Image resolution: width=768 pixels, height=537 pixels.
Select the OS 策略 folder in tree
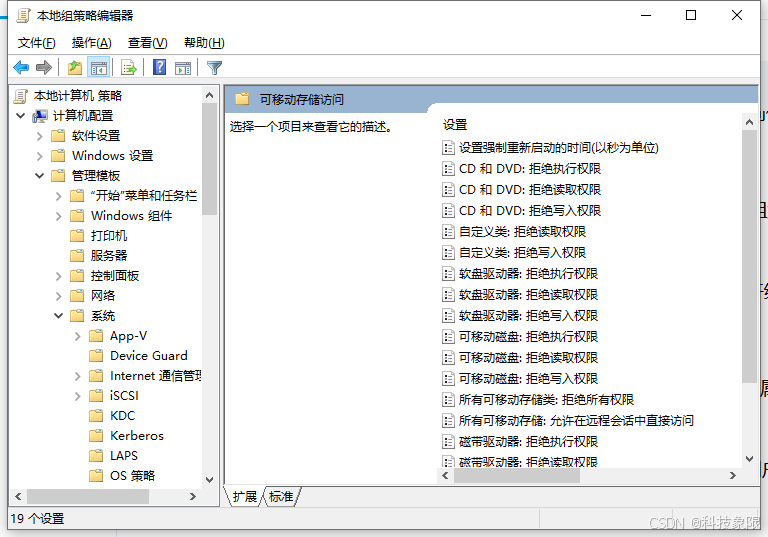132,476
